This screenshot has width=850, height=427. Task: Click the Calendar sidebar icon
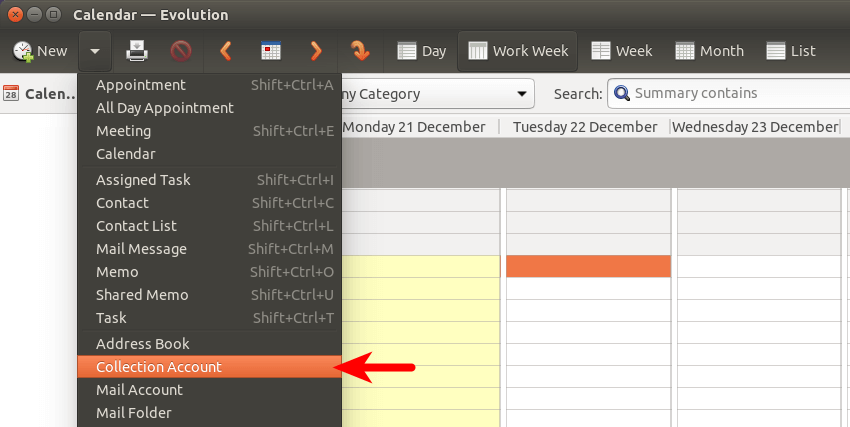click(12, 94)
